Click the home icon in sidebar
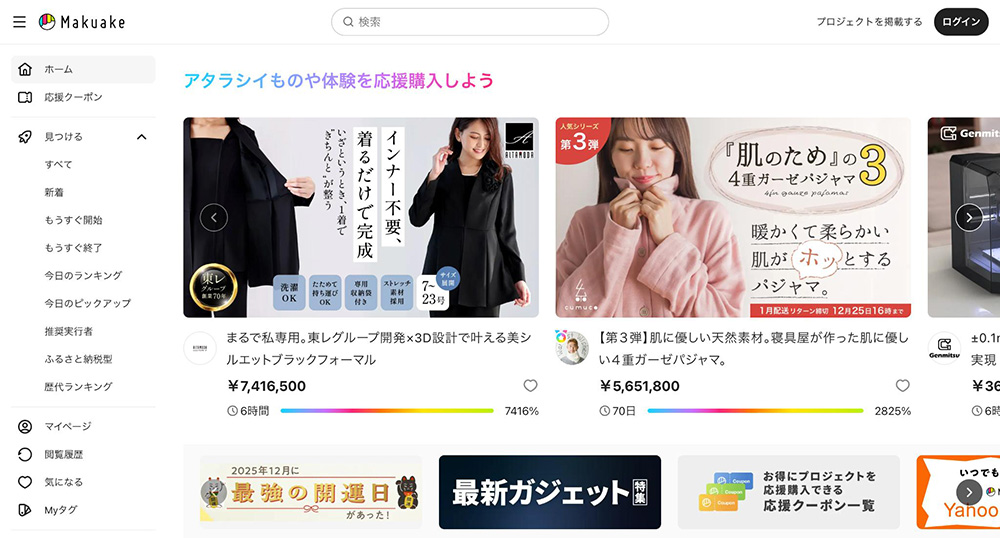This screenshot has width=1000, height=538. click(25, 69)
